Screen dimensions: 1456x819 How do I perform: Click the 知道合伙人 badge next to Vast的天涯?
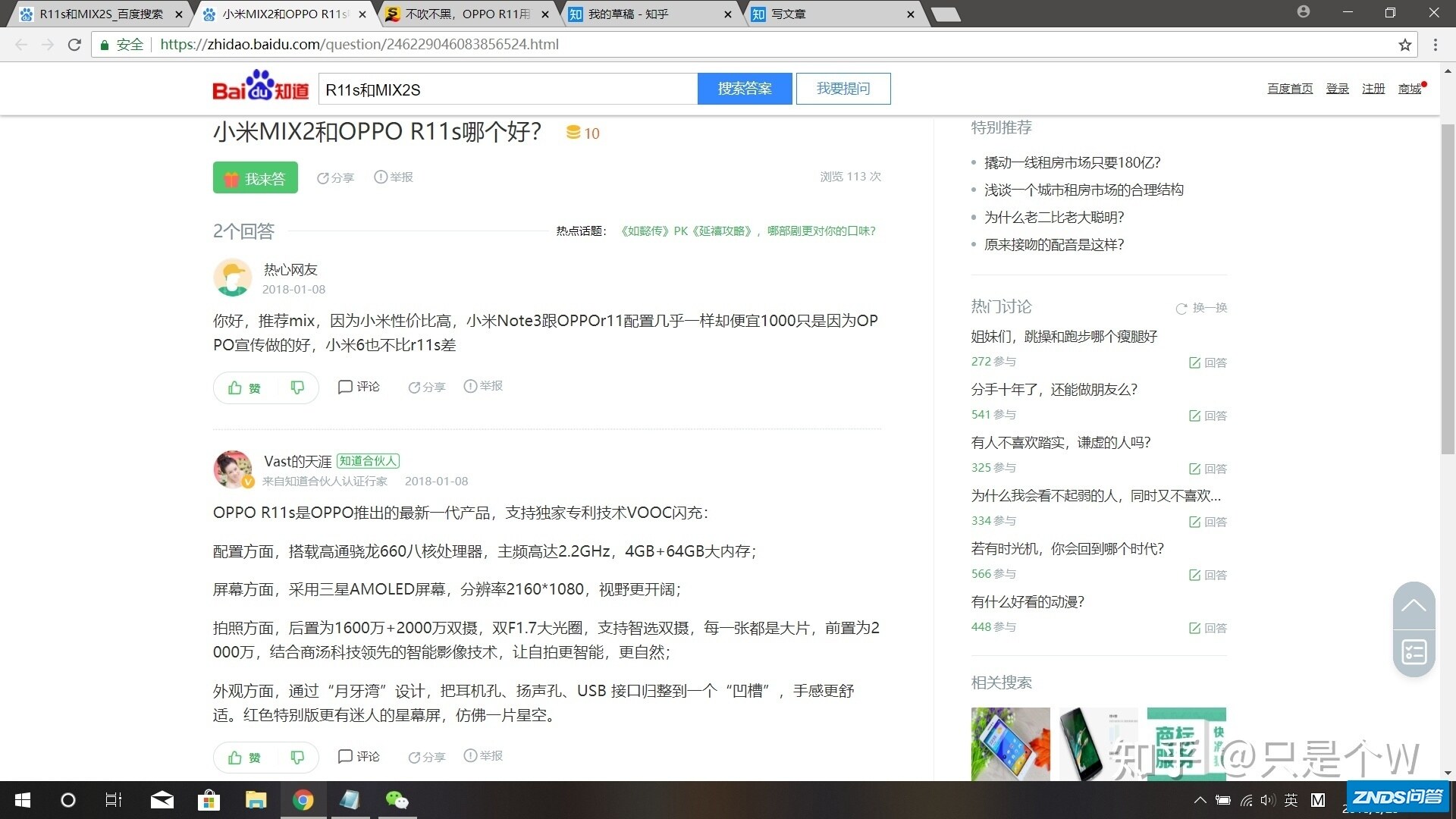(368, 461)
